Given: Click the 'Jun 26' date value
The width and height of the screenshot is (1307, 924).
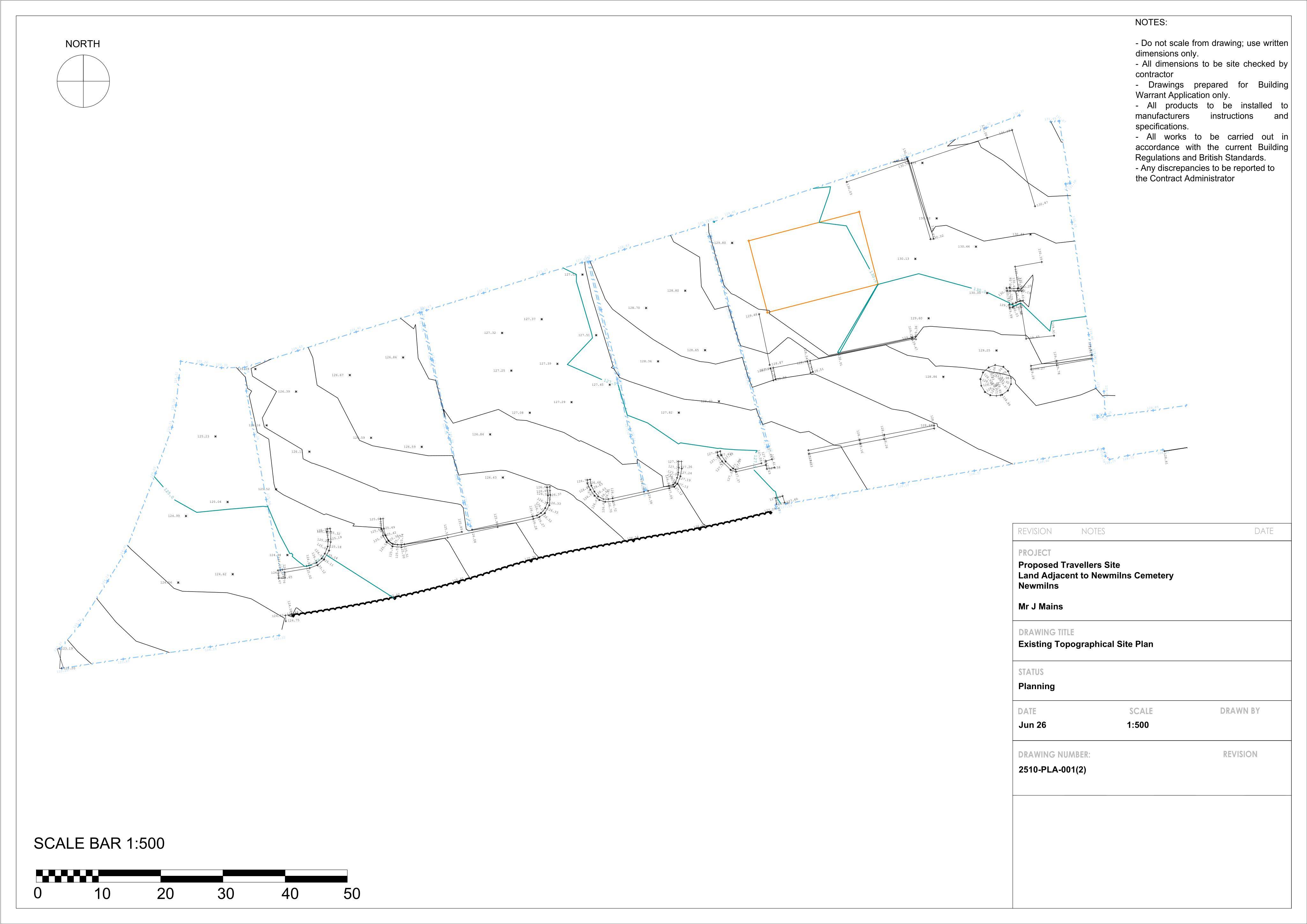Looking at the screenshot, I should 1032,725.
